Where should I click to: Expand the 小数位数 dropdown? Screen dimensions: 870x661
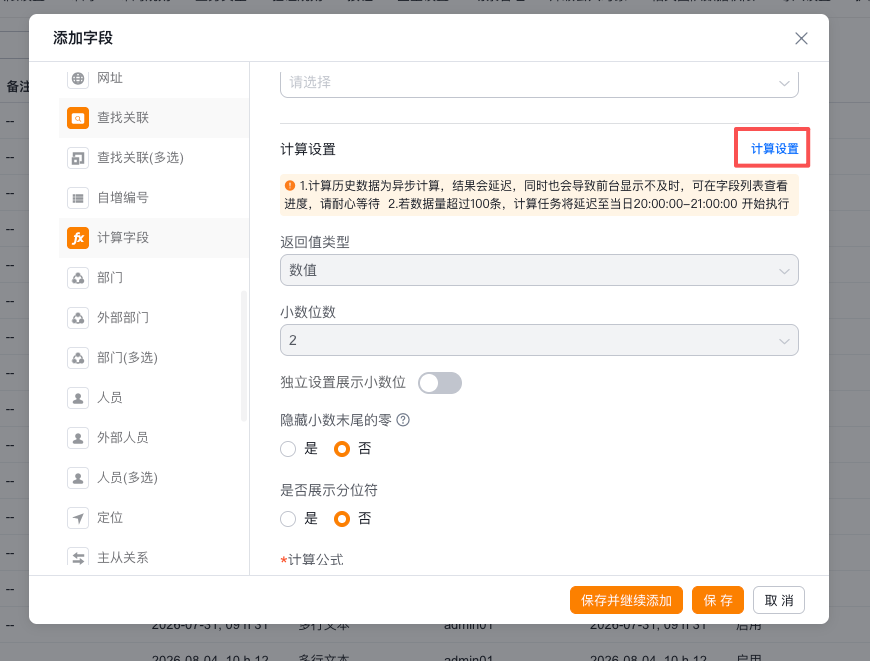[539, 340]
